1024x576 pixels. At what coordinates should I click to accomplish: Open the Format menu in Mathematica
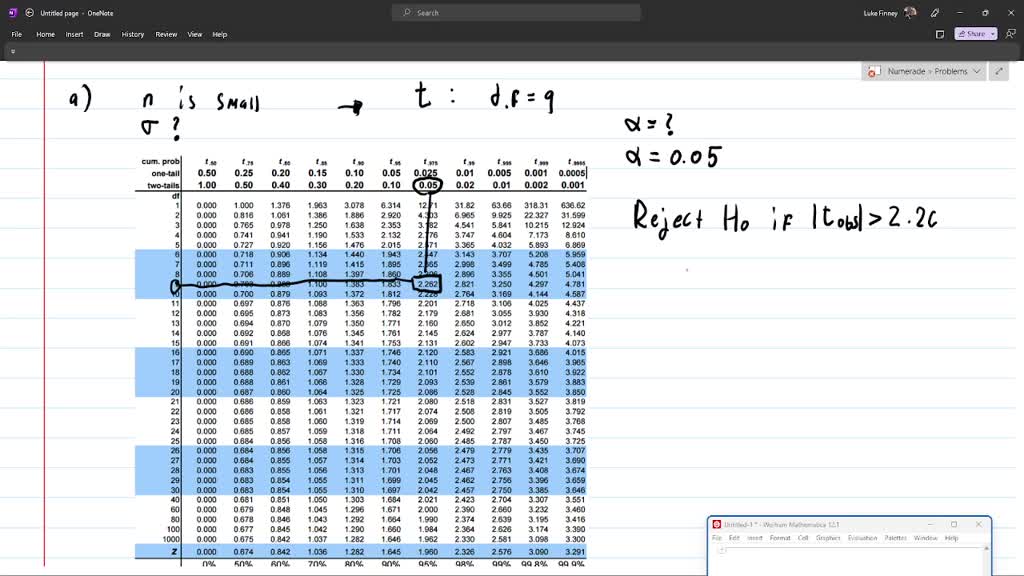coord(780,538)
